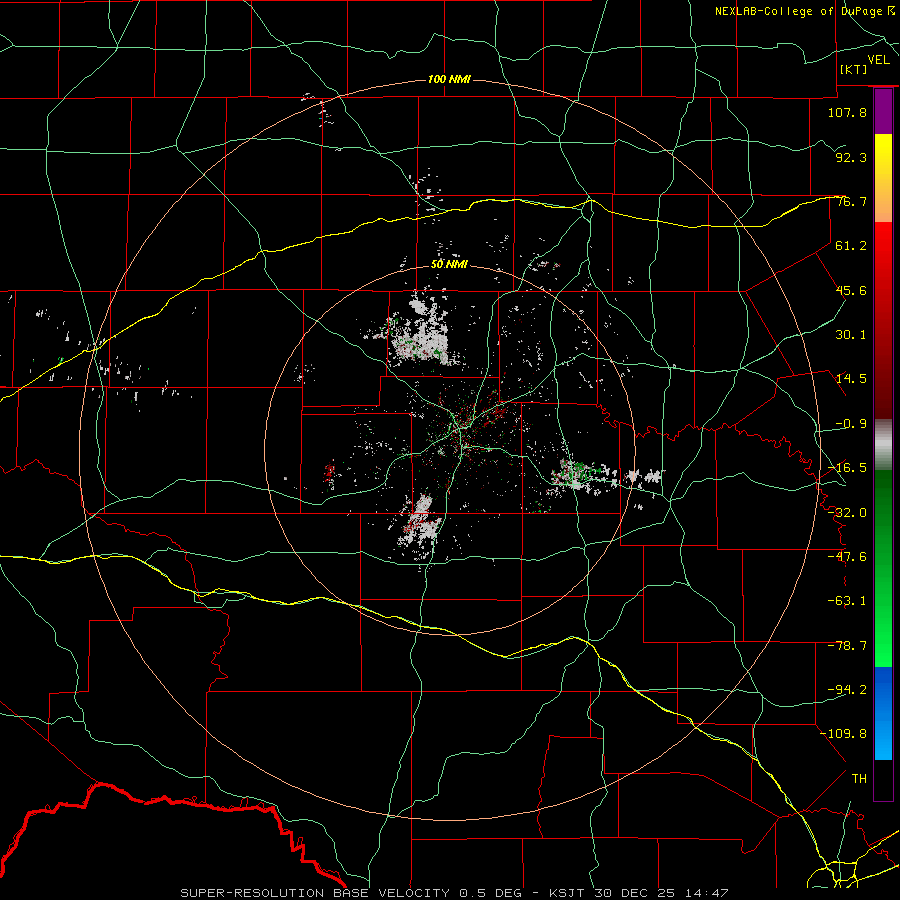Click the KSJT station identifier in the caption
Image resolution: width=900 pixels, height=900 pixels.
(x=567, y=893)
